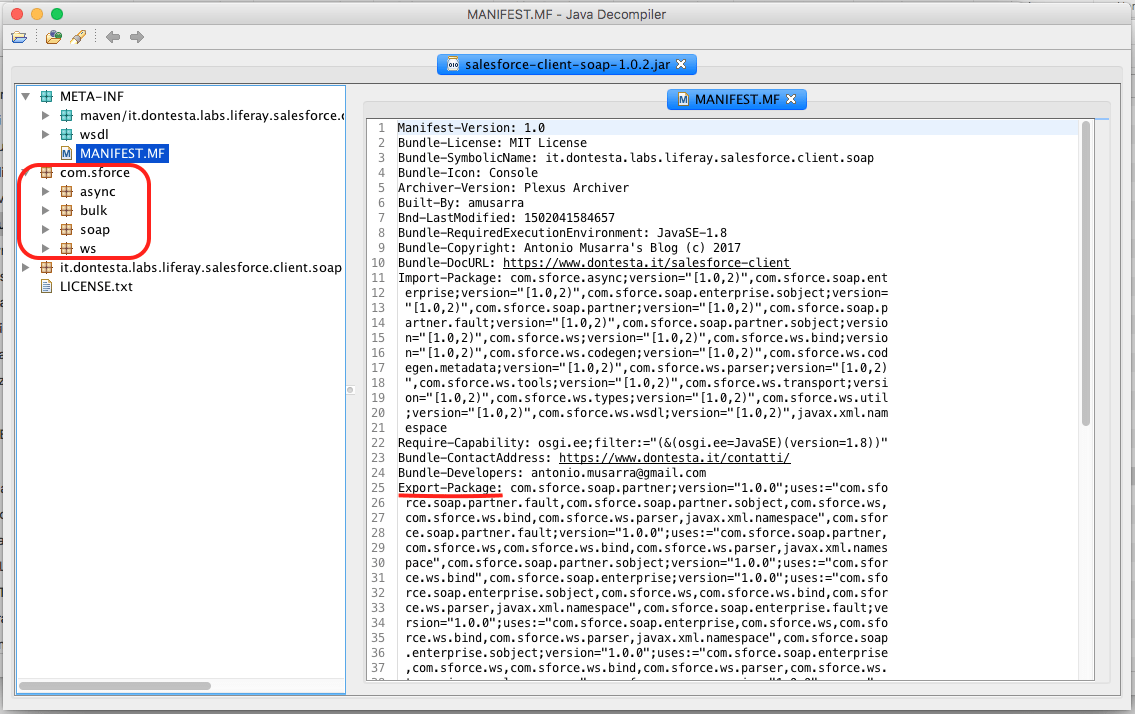Click the META-INF folder icon
Image resolution: width=1135 pixels, height=714 pixels.
(x=46, y=96)
